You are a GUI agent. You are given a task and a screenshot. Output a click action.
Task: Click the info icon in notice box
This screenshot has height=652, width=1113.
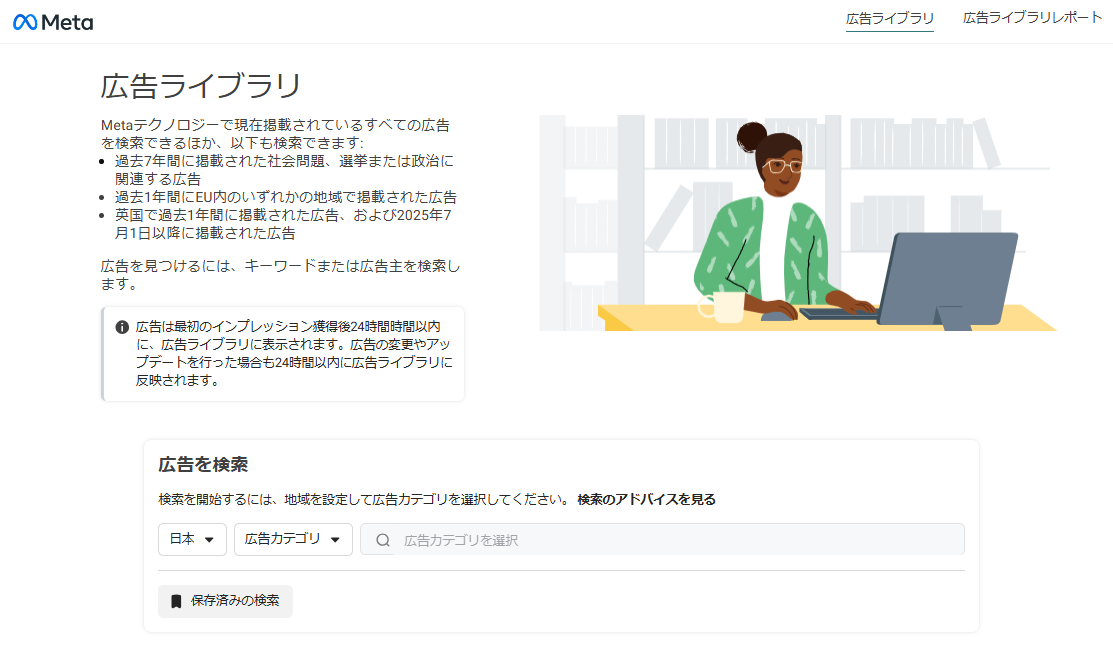tap(122, 327)
